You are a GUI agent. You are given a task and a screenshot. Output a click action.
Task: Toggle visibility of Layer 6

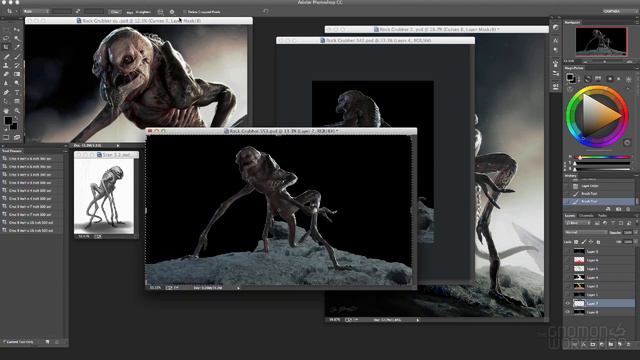pyautogui.click(x=568, y=260)
